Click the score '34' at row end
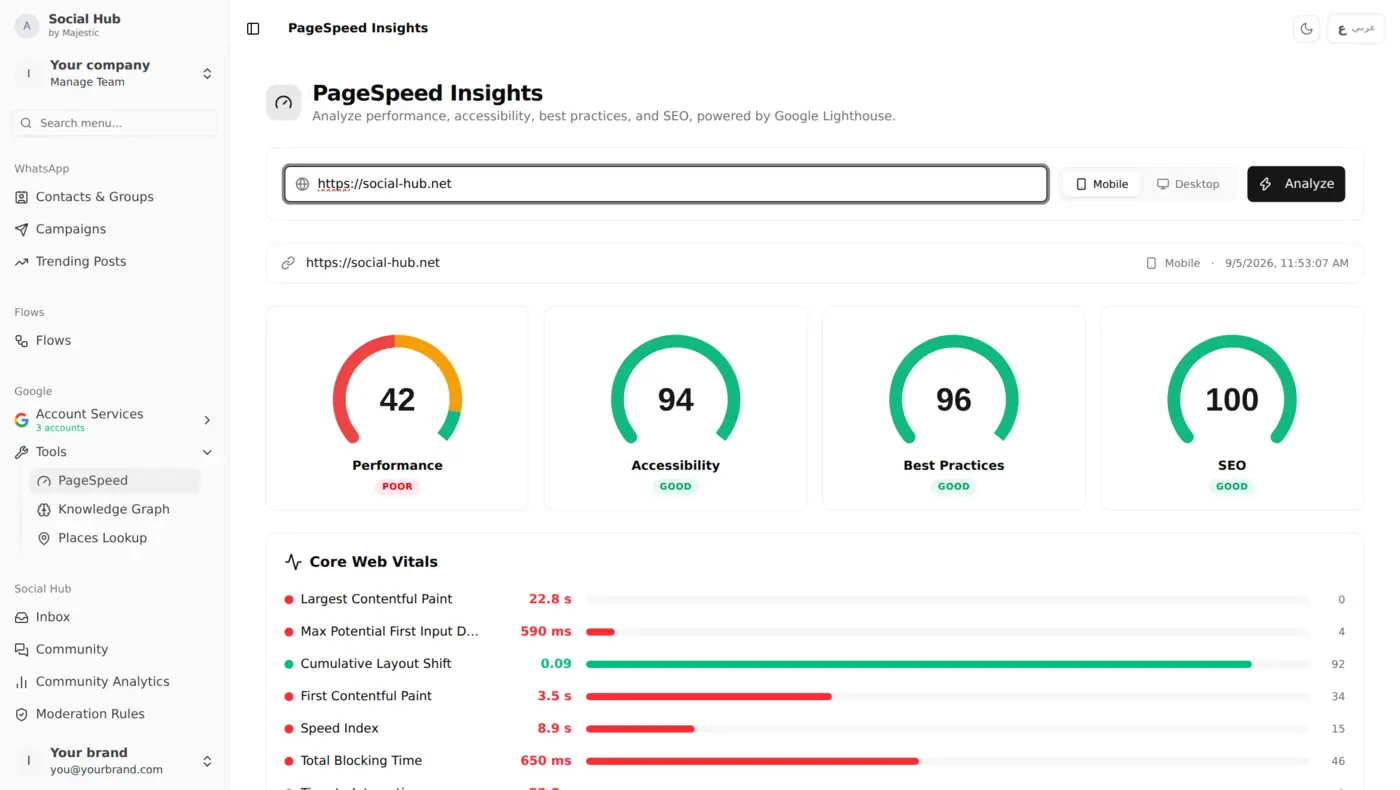This screenshot has height=790, width=1400. [1338, 696]
